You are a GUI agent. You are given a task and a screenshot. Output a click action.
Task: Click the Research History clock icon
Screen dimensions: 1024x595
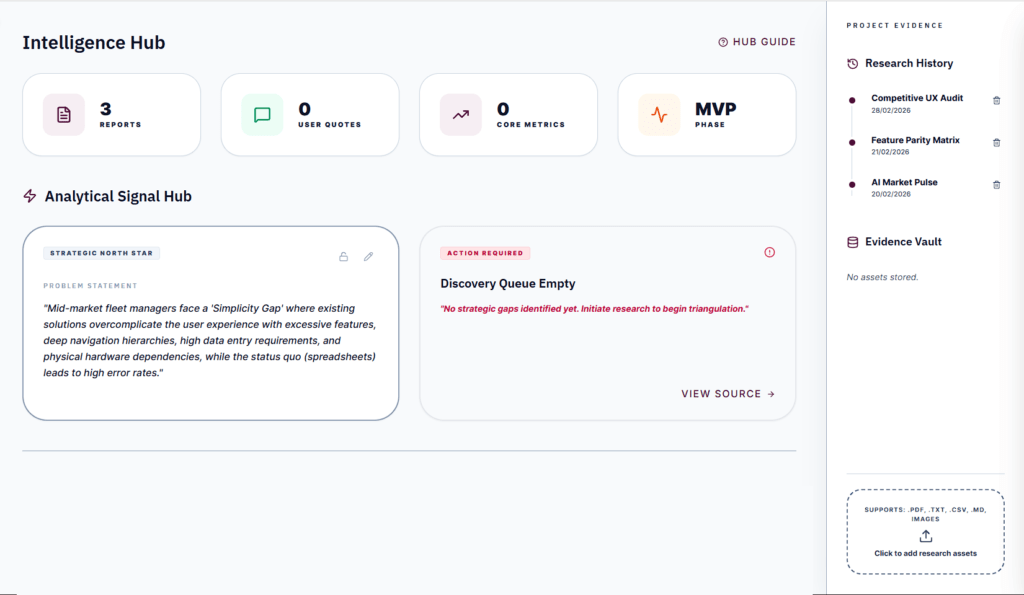[x=853, y=64]
